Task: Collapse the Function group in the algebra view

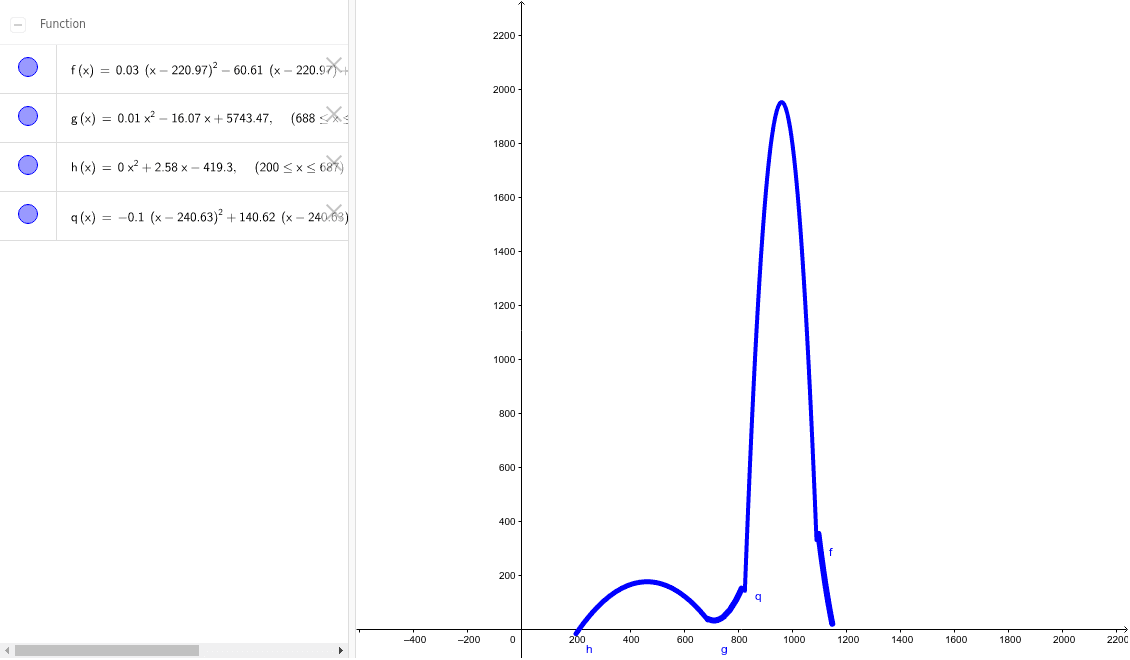Action: (17, 23)
